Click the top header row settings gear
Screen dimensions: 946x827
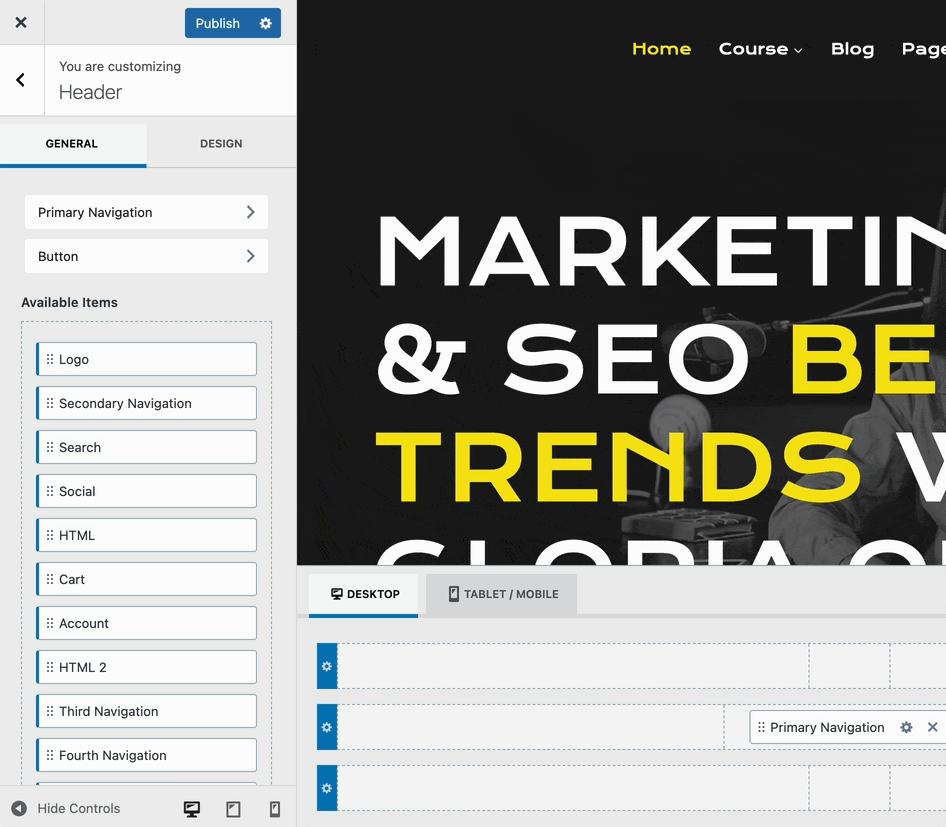[x=327, y=666]
